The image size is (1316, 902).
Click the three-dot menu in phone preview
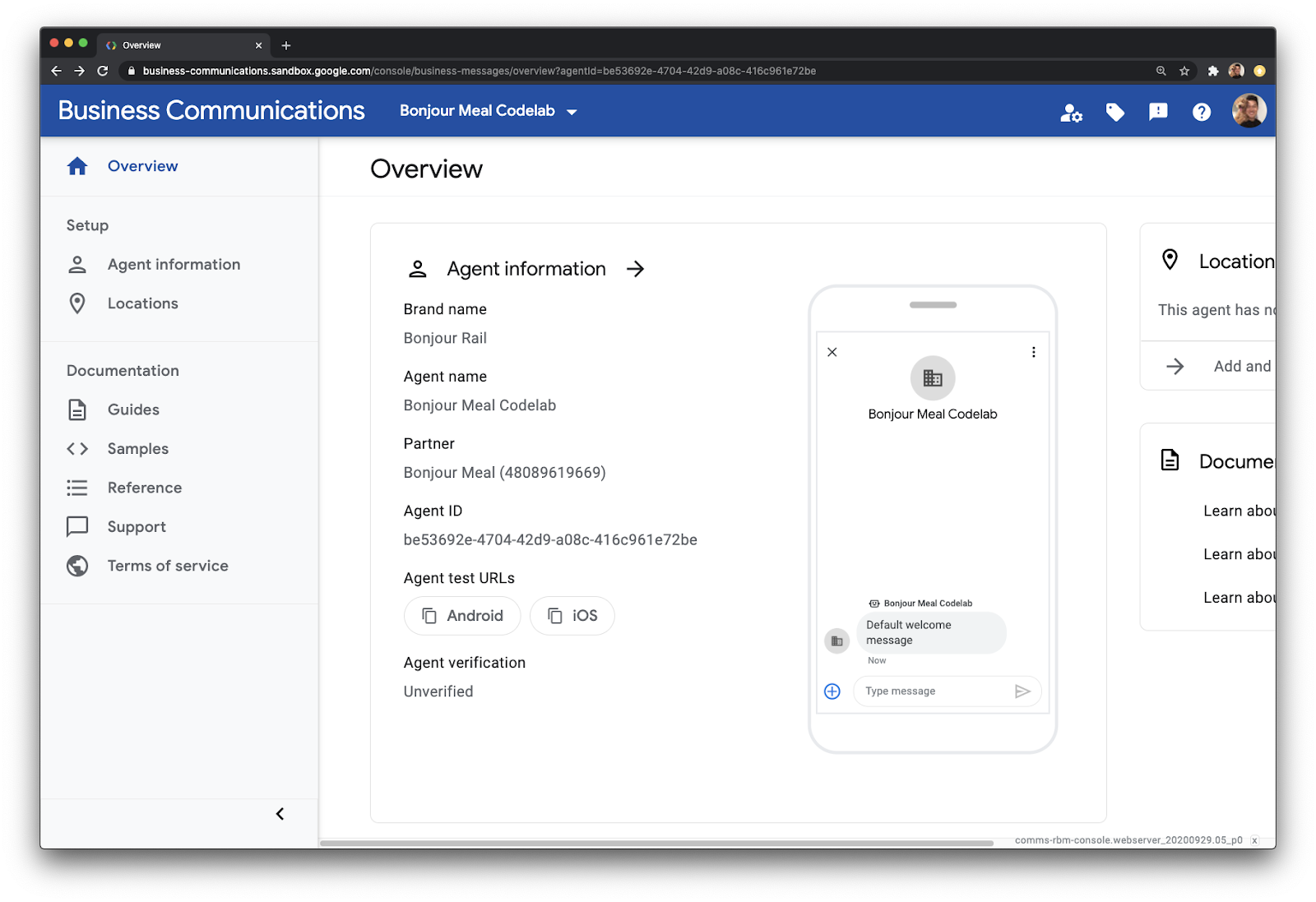(1033, 353)
